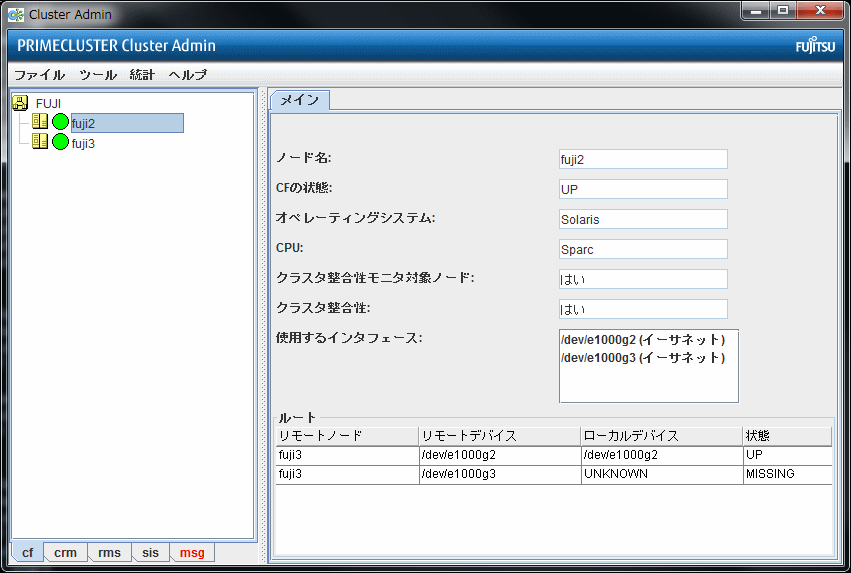Click the fuji2 node server icon
The width and height of the screenshot is (851, 573).
(x=40, y=122)
